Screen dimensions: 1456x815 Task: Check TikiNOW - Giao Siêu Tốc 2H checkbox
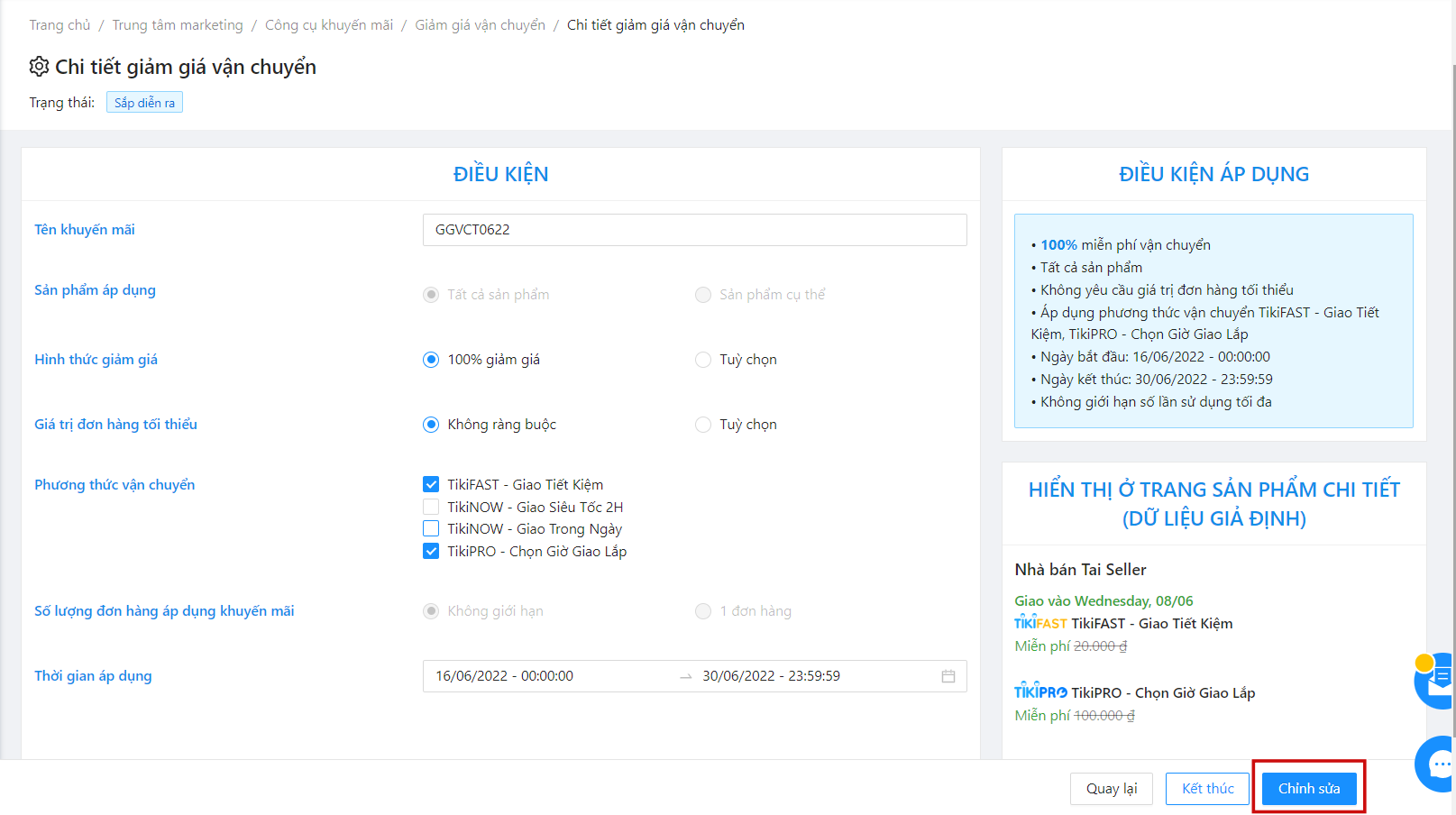pos(431,507)
